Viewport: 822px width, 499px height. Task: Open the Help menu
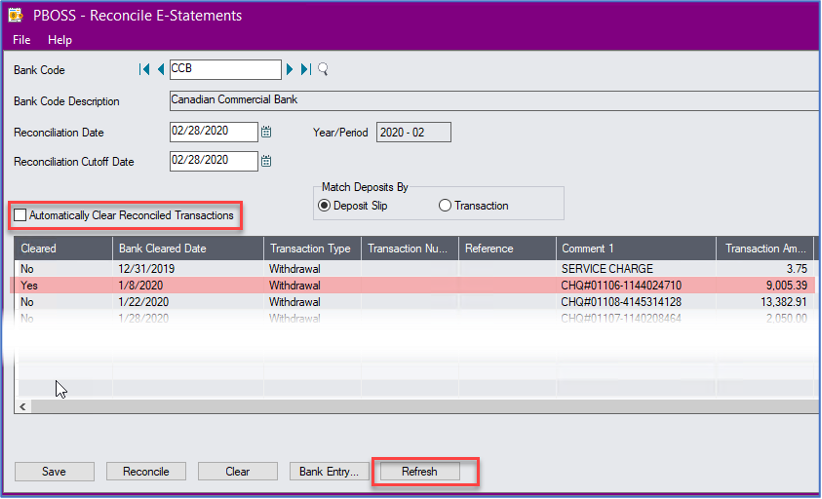pos(60,40)
